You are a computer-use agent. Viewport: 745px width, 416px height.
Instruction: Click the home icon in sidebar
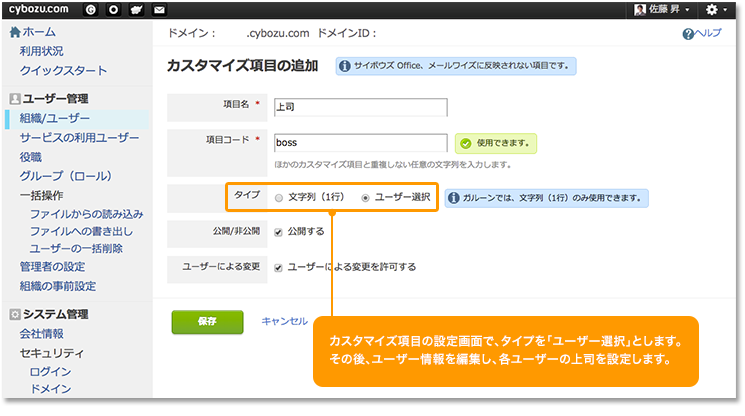coord(14,32)
